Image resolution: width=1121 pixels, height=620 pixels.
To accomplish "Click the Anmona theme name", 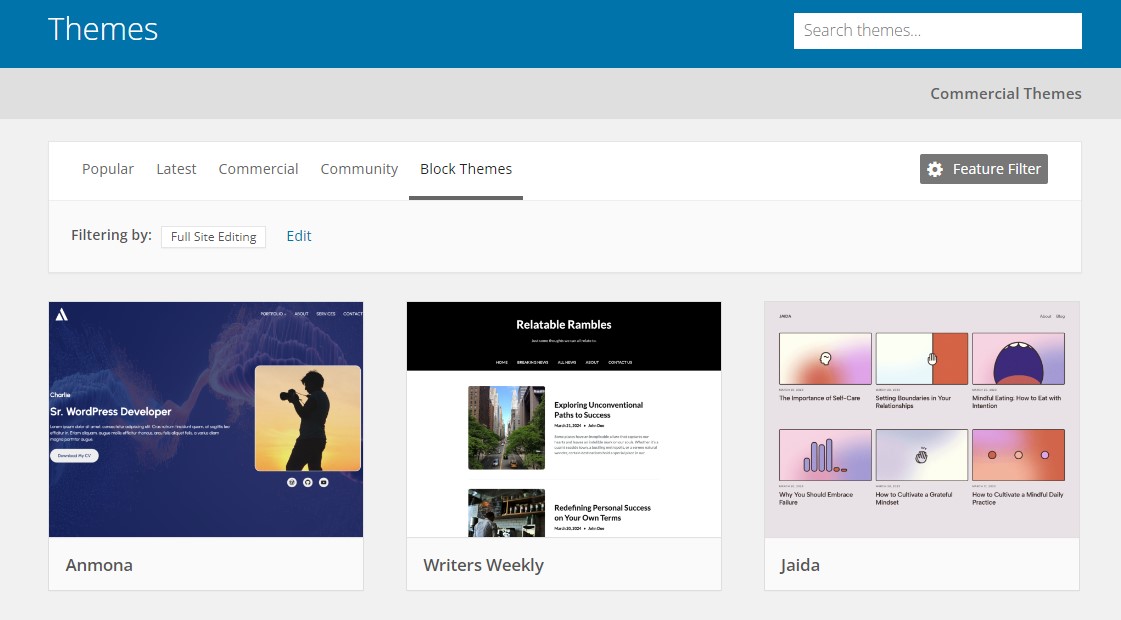I will [99, 565].
